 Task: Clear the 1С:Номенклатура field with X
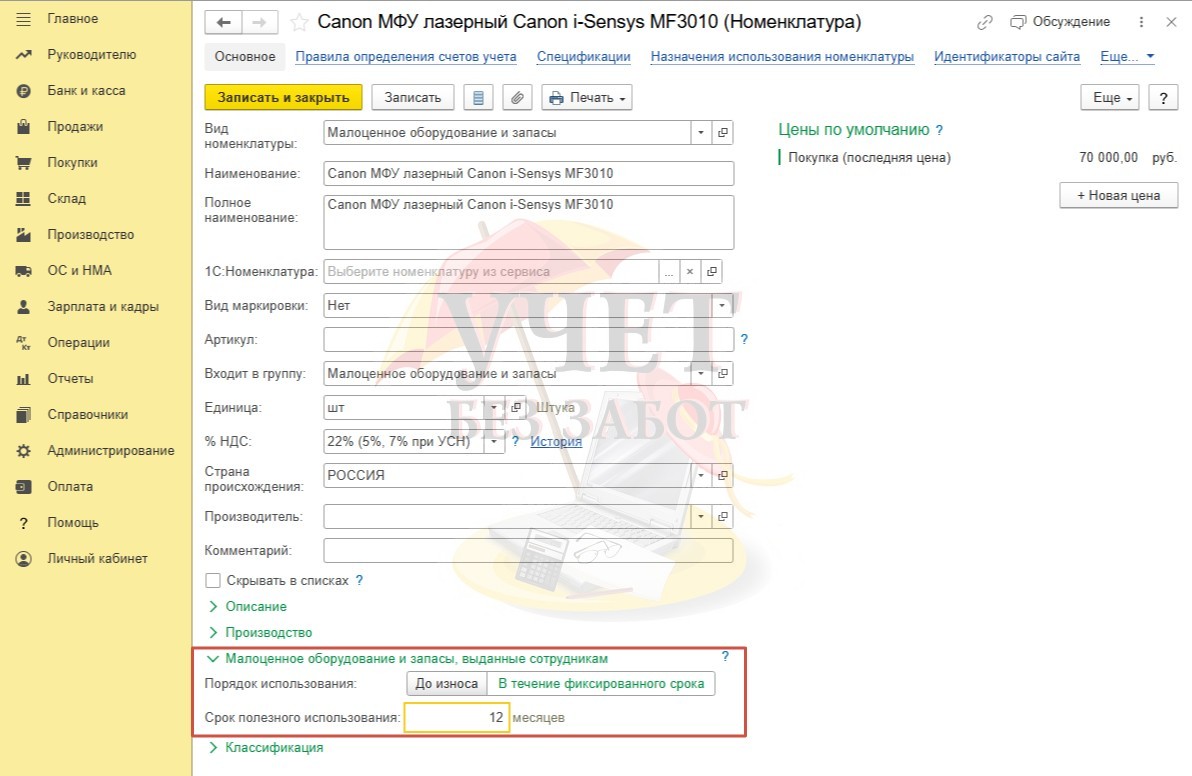[x=689, y=271]
